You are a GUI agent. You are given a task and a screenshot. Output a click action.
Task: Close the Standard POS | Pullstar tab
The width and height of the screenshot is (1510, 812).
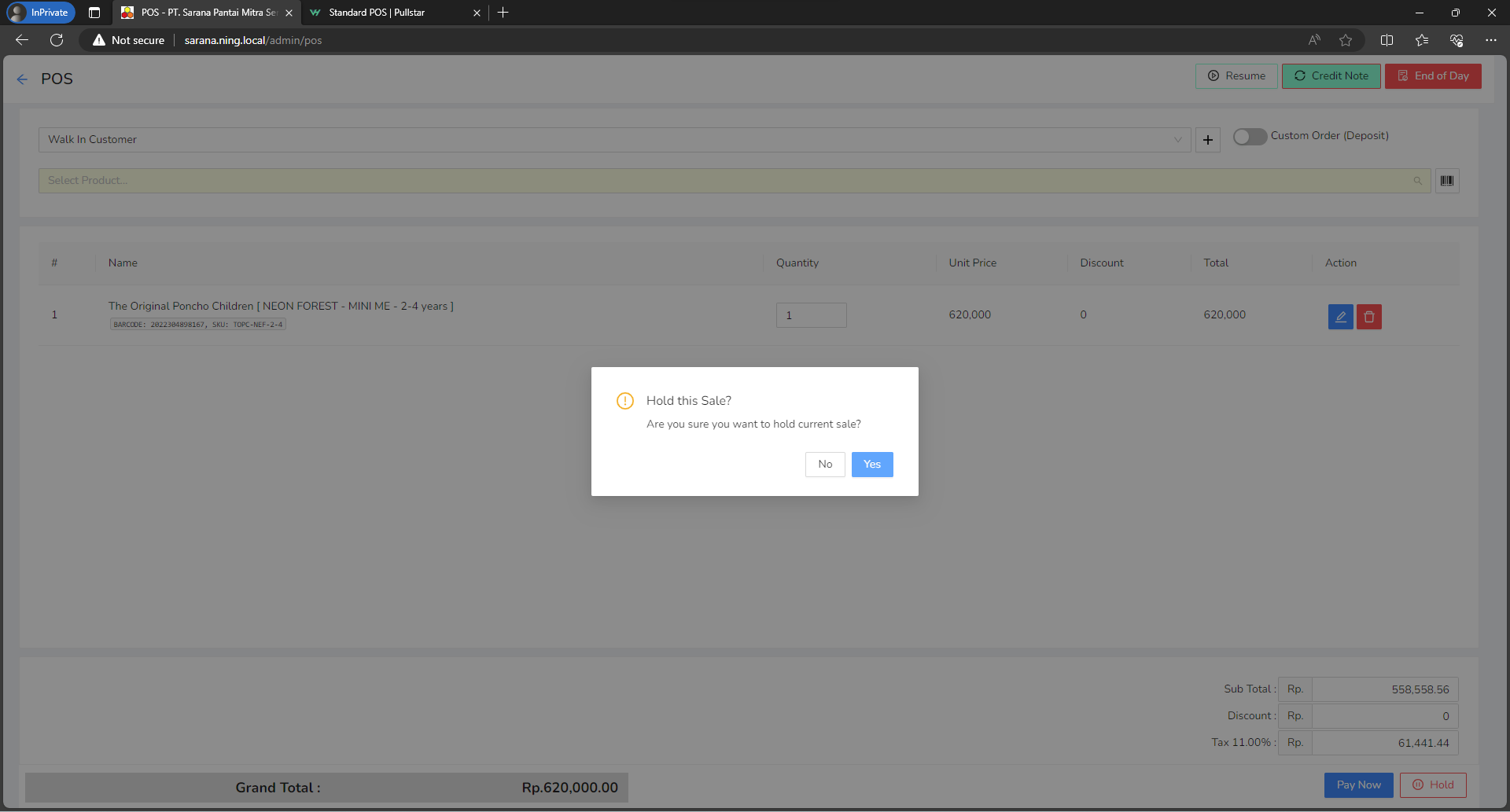[477, 13]
